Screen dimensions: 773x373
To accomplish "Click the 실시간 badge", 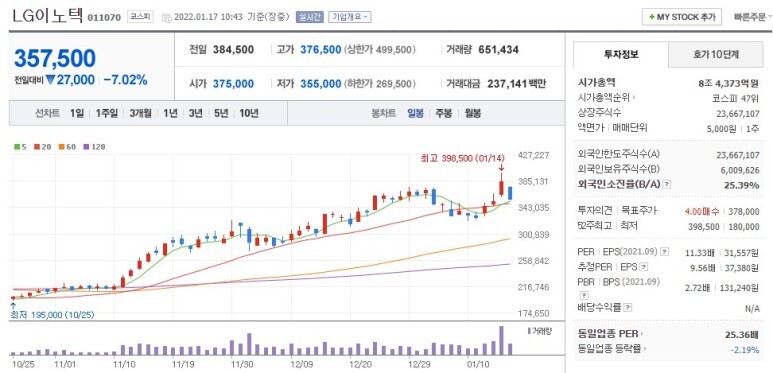I will [310, 17].
